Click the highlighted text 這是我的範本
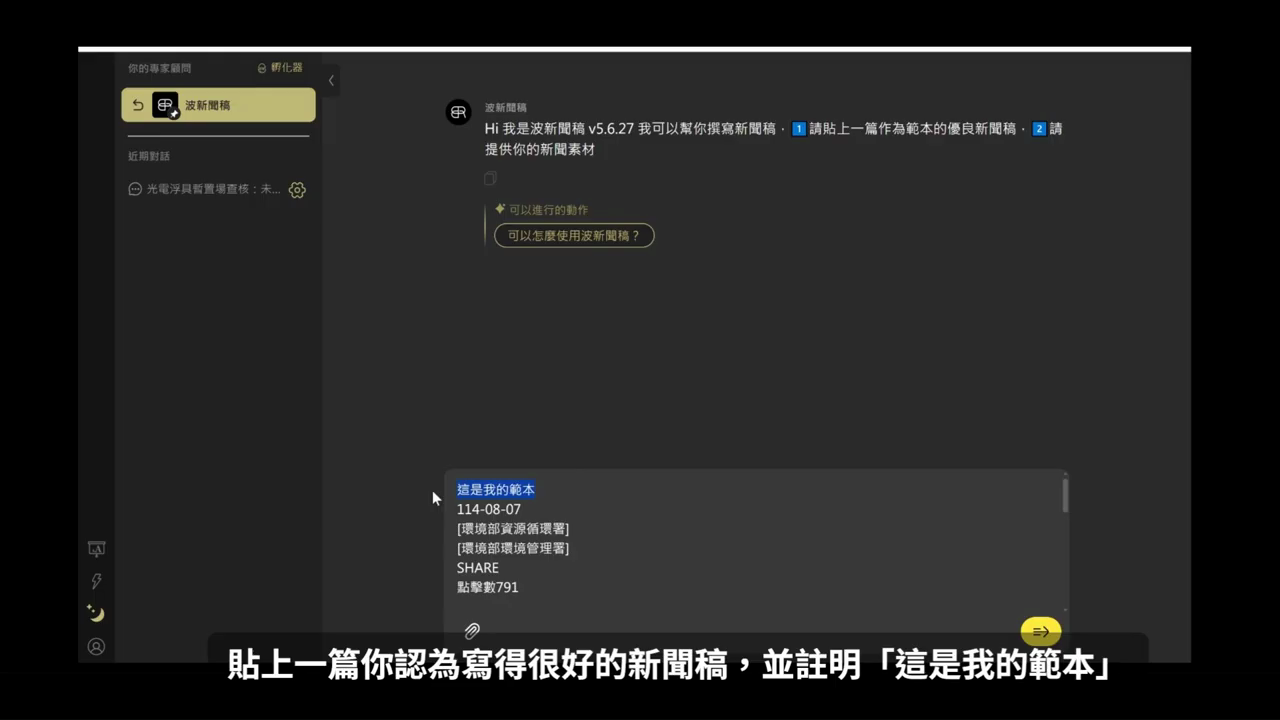Image resolution: width=1280 pixels, height=720 pixels. (496, 489)
